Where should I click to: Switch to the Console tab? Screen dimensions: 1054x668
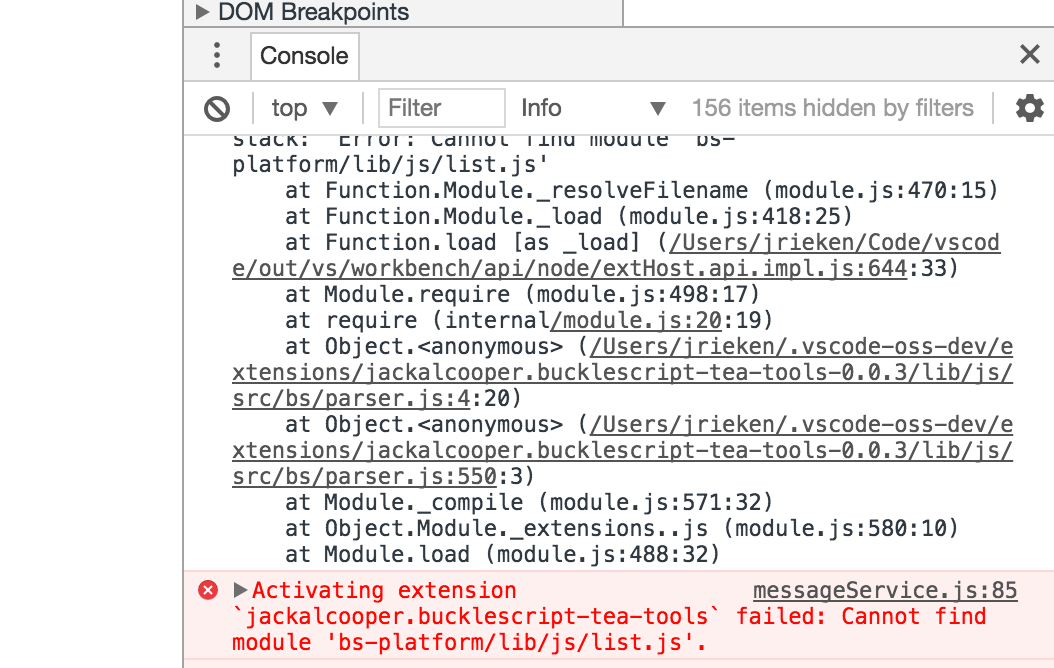click(x=304, y=56)
